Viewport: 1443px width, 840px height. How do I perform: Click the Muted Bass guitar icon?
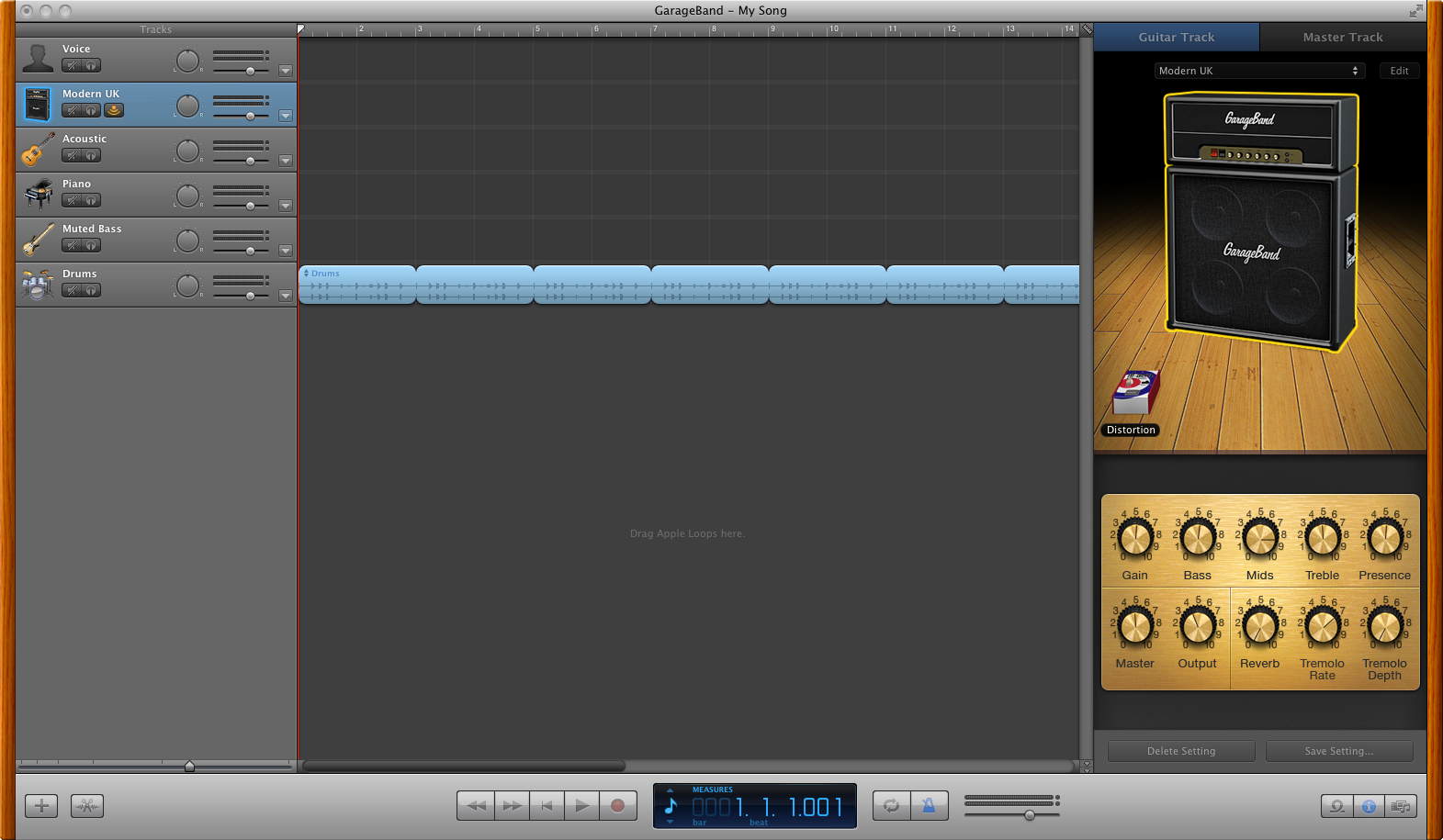(x=38, y=239)
